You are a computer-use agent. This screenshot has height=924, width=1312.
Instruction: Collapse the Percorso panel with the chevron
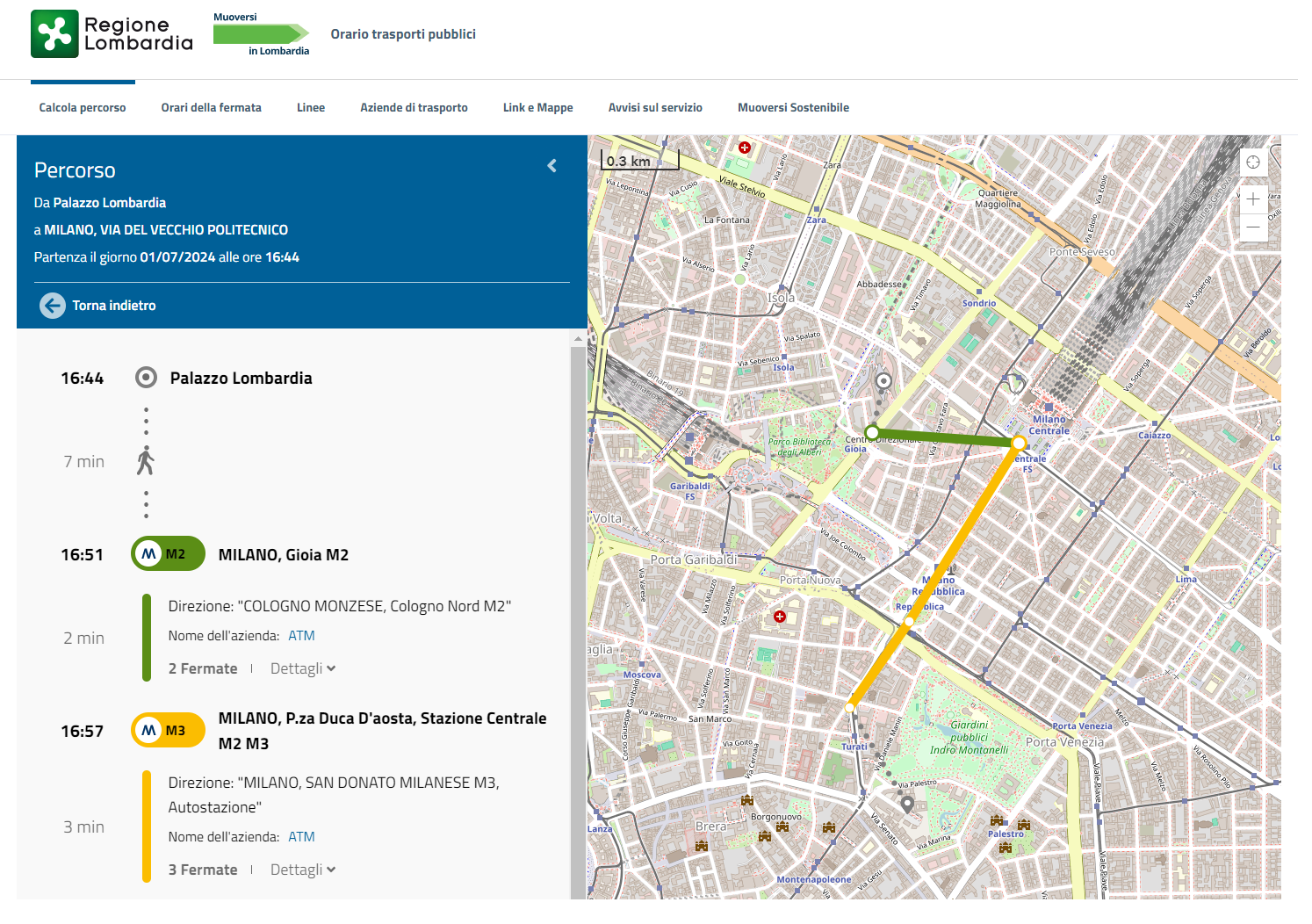coord(551,166)
